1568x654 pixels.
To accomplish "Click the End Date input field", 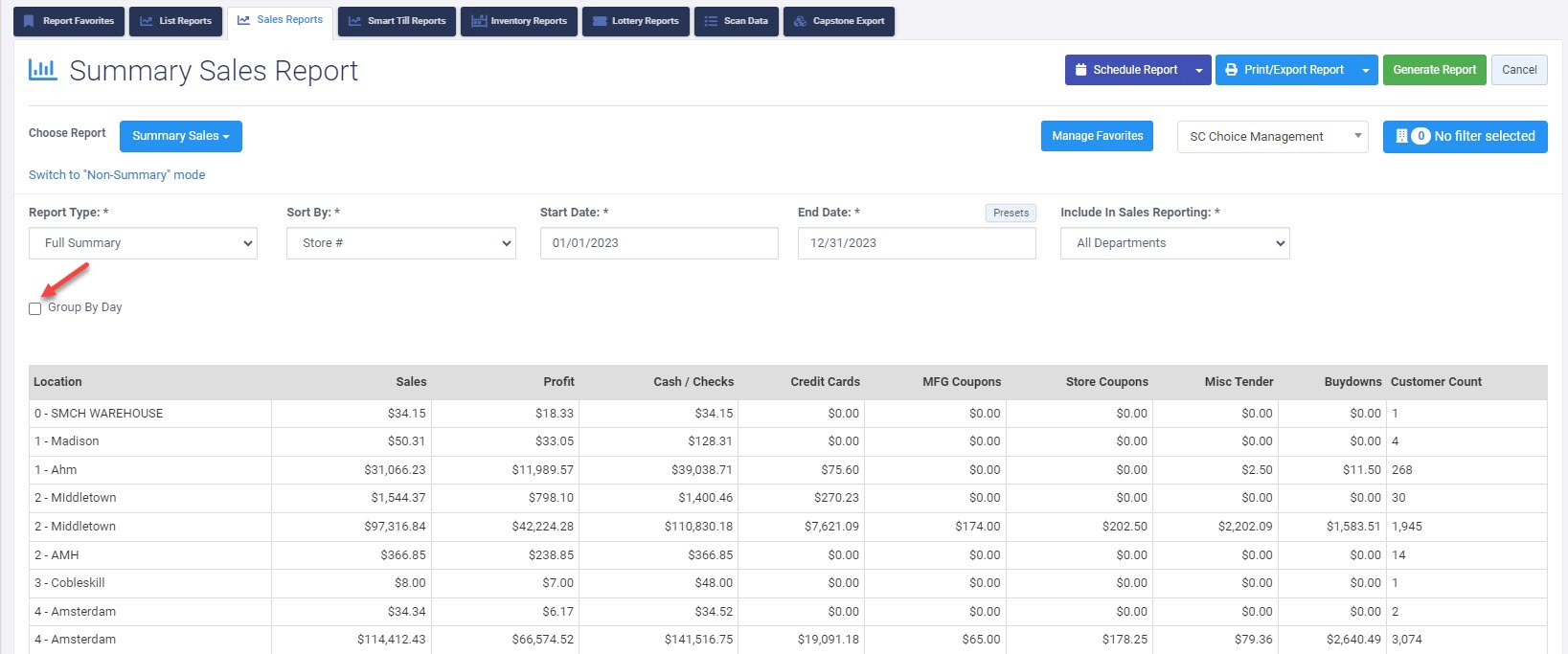I will pyautogui.click(x=917, y=243).
